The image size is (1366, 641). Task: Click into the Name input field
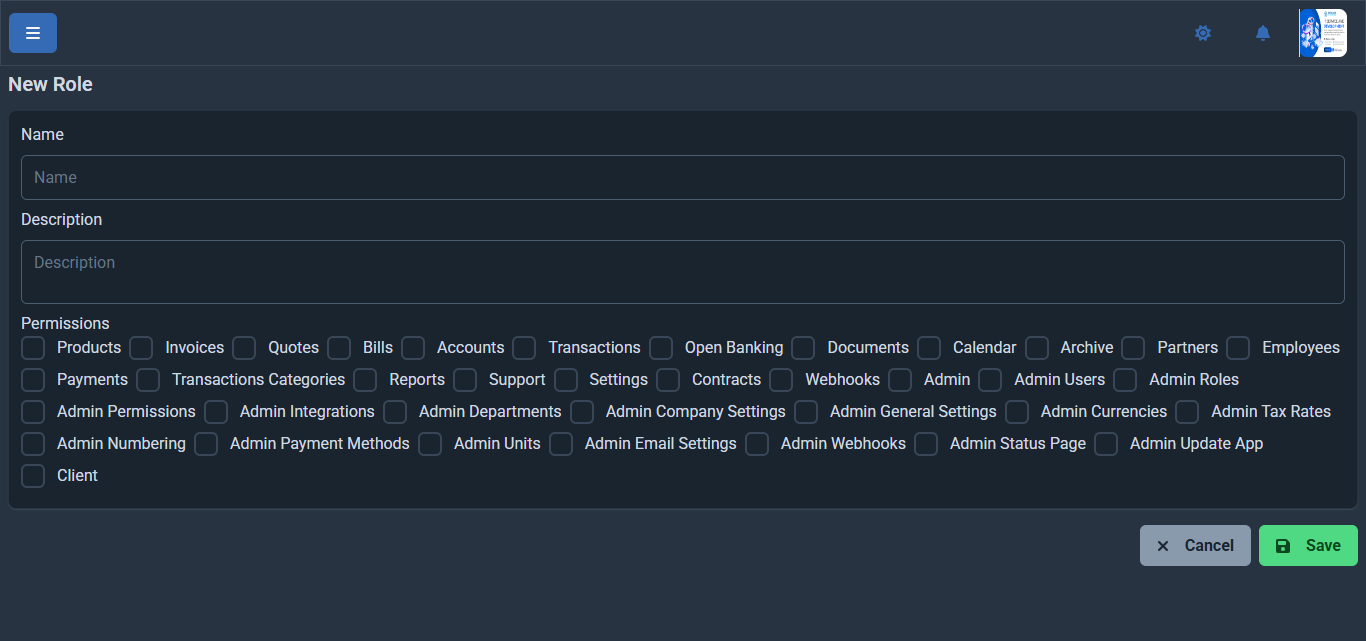(682, 177)
